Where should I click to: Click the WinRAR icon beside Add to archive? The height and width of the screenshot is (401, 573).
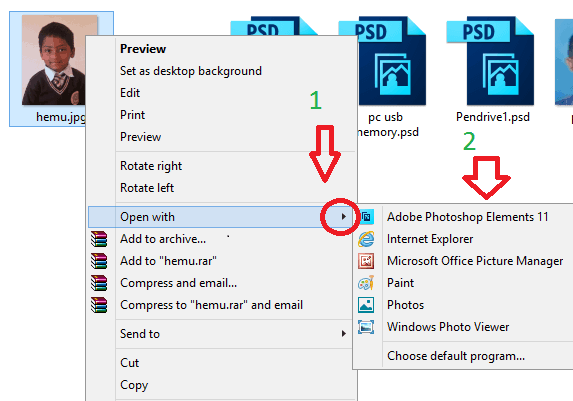[x=99, y=239]
